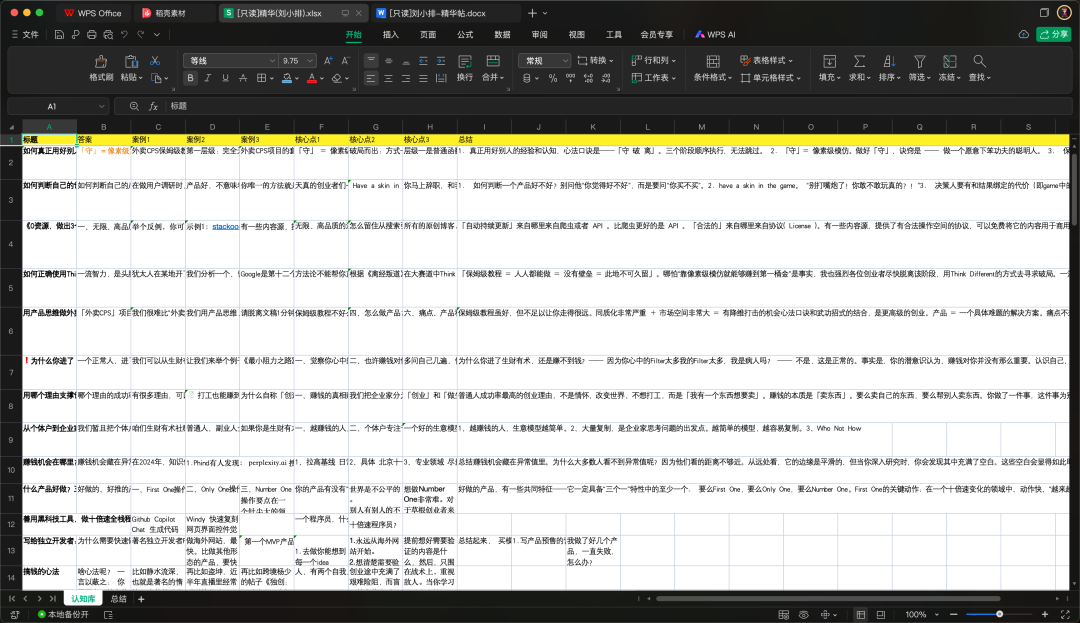The image size is (1080, 623).
Task: Click the reading mode eye icon in status bar
Action: [x=804, y=614]
